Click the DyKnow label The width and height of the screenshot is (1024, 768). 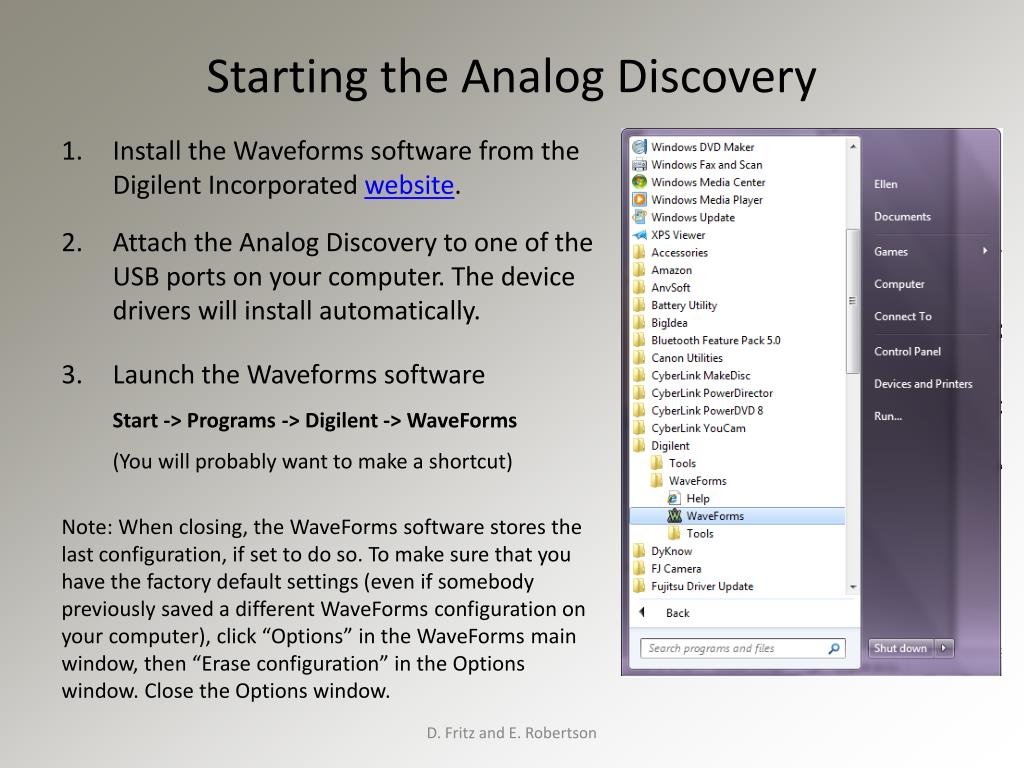[671, 551]
